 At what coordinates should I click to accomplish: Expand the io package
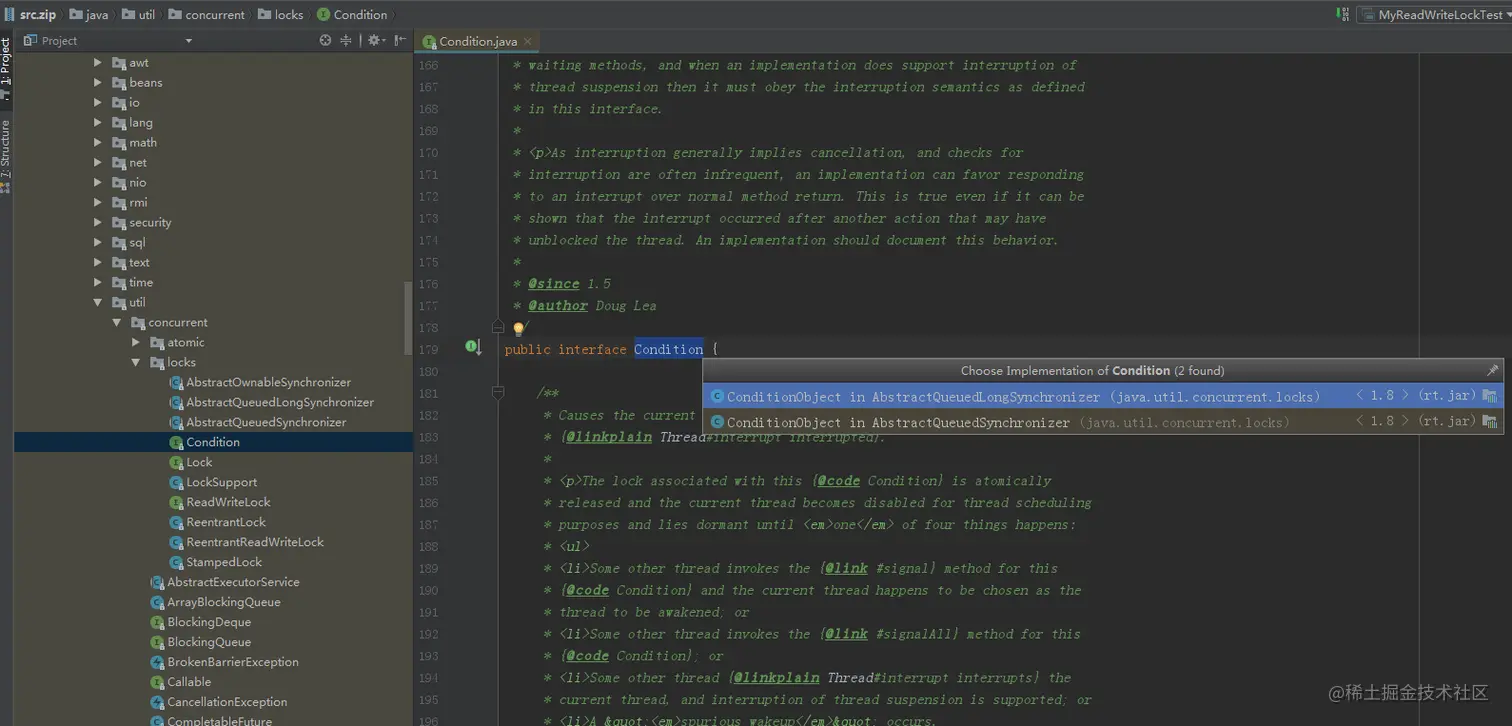[98, 102]
